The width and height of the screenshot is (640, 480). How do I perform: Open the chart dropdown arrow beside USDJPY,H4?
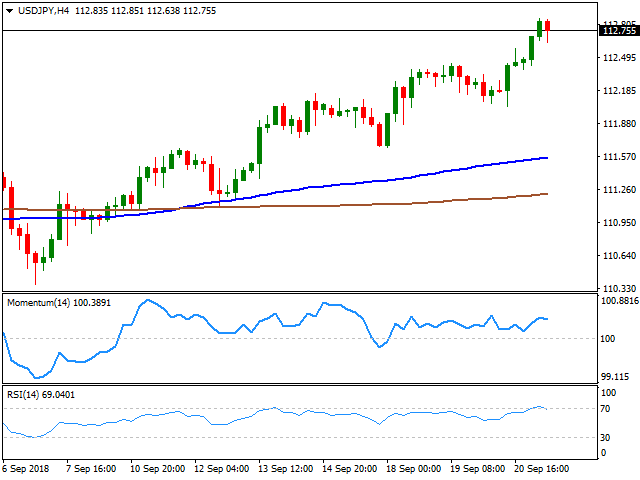pyautogui.click(x=9, y=11)
